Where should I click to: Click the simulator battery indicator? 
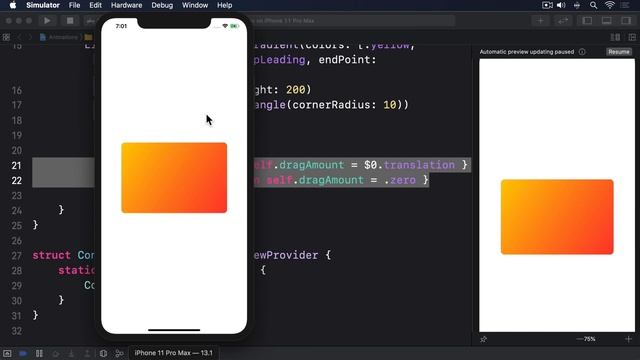(234, 26)
